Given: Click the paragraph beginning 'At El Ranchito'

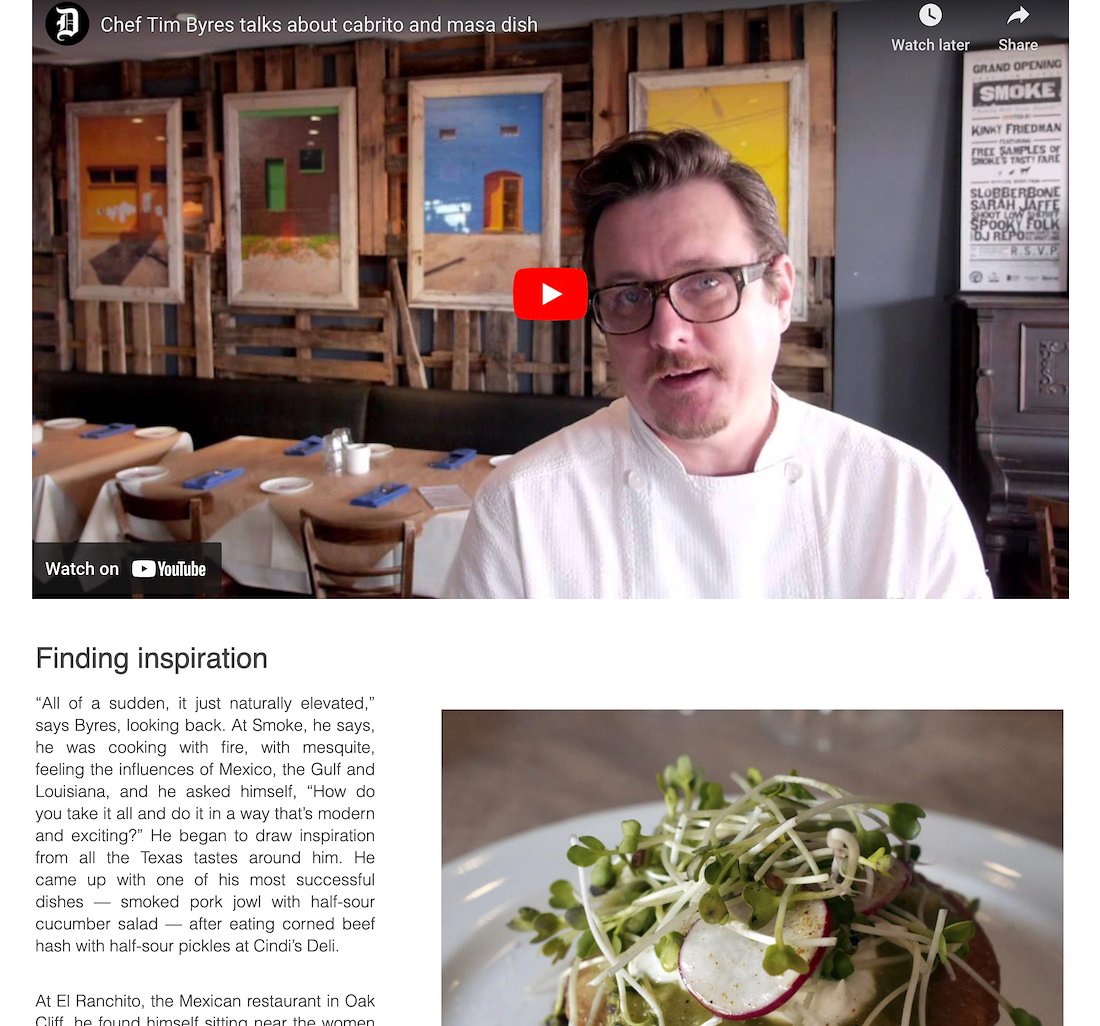Looking at the screenshot, I should pos(205,1010).
